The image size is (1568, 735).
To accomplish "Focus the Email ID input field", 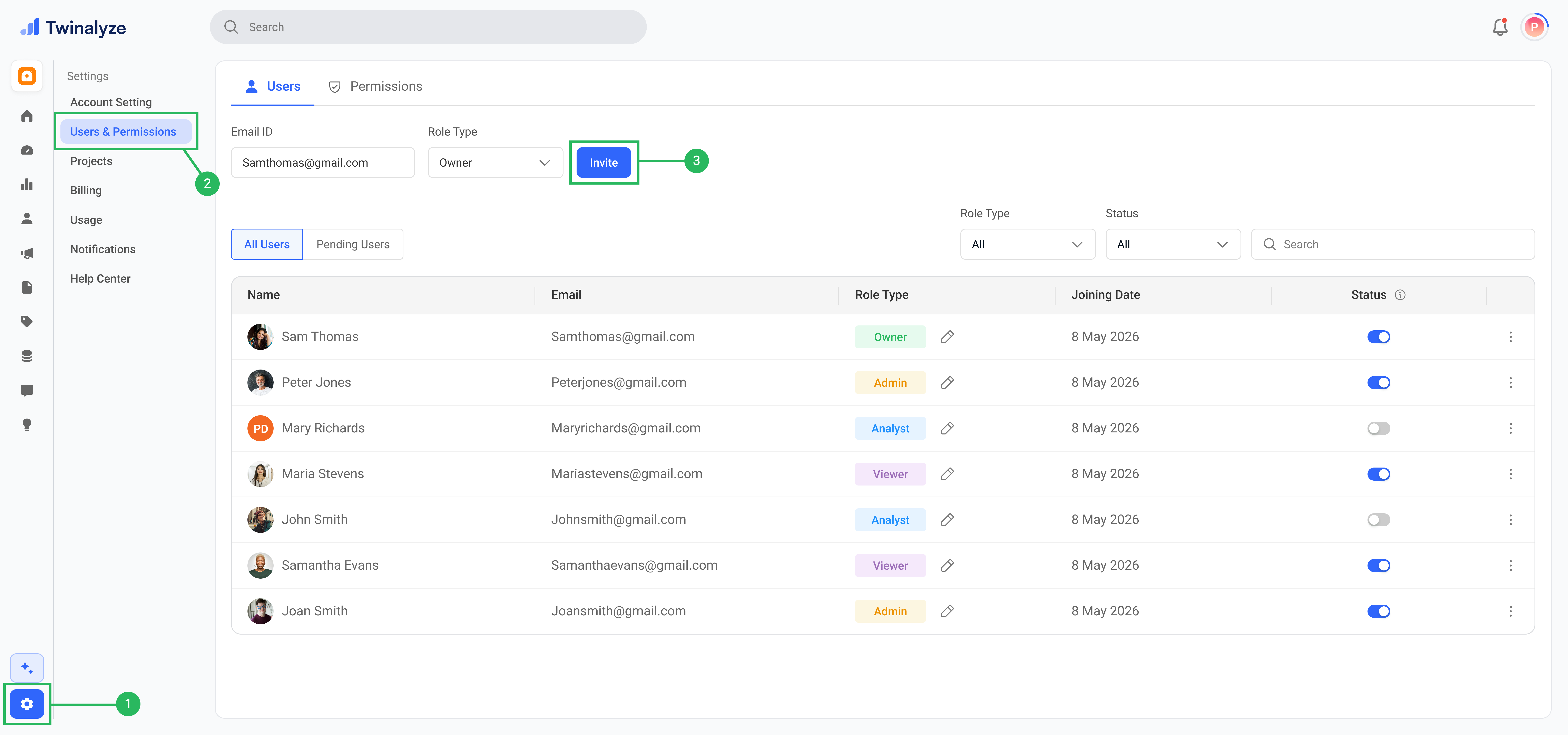I will click(323, 163).
